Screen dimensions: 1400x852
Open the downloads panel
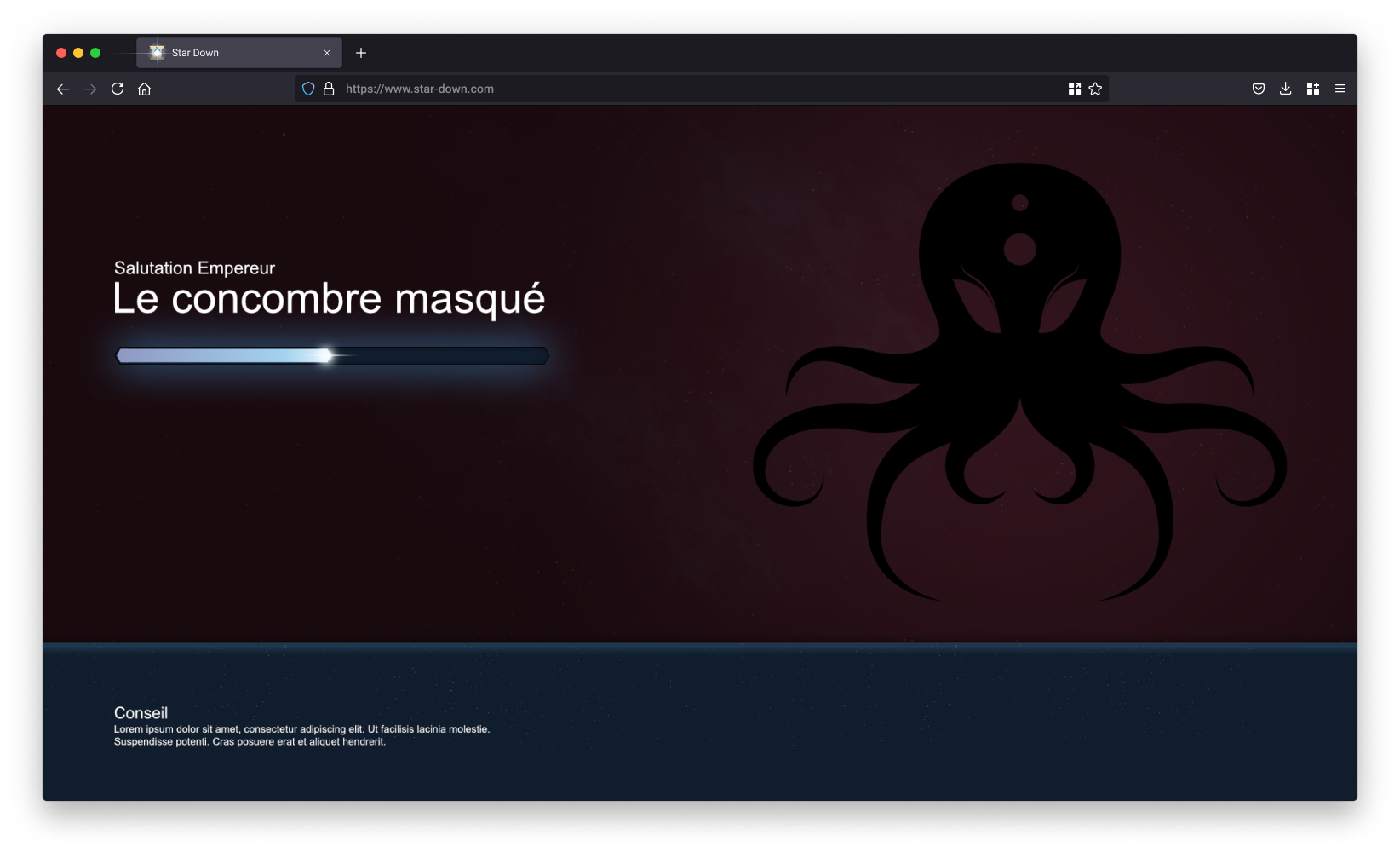pyautogui.click(x=1286, y=89)
